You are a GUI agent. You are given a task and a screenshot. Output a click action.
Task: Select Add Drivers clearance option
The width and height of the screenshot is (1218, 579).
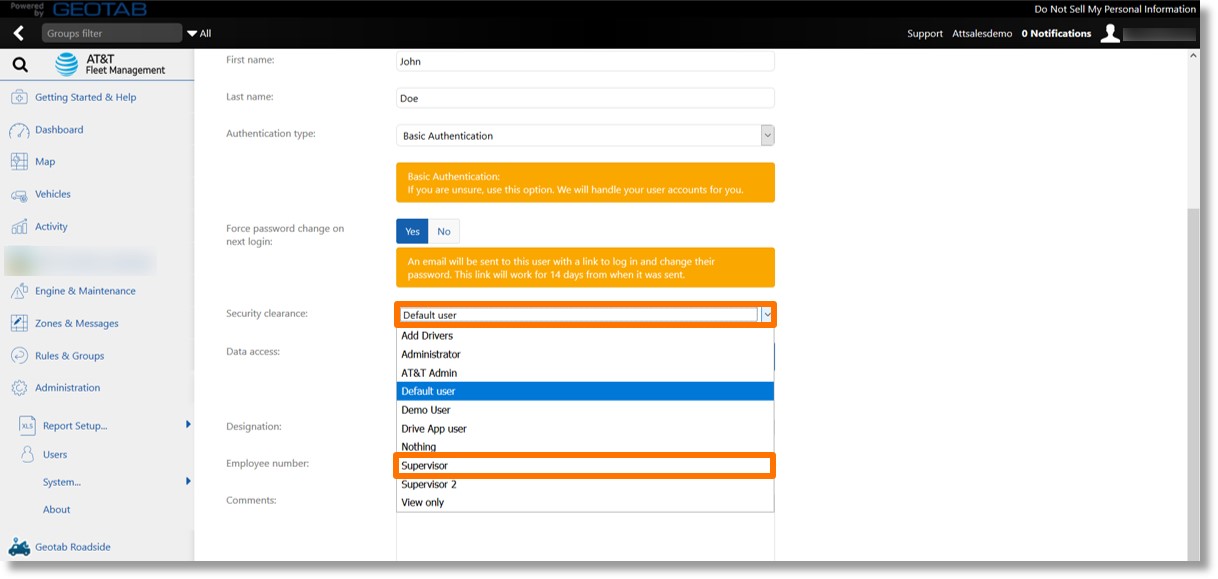(x=585, y=336)
